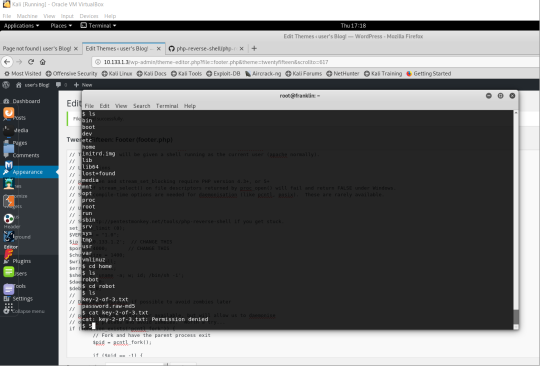Maximize the root@franklin terminal window
The width and height of the screenshot is (540, 366).
(500, 96)
